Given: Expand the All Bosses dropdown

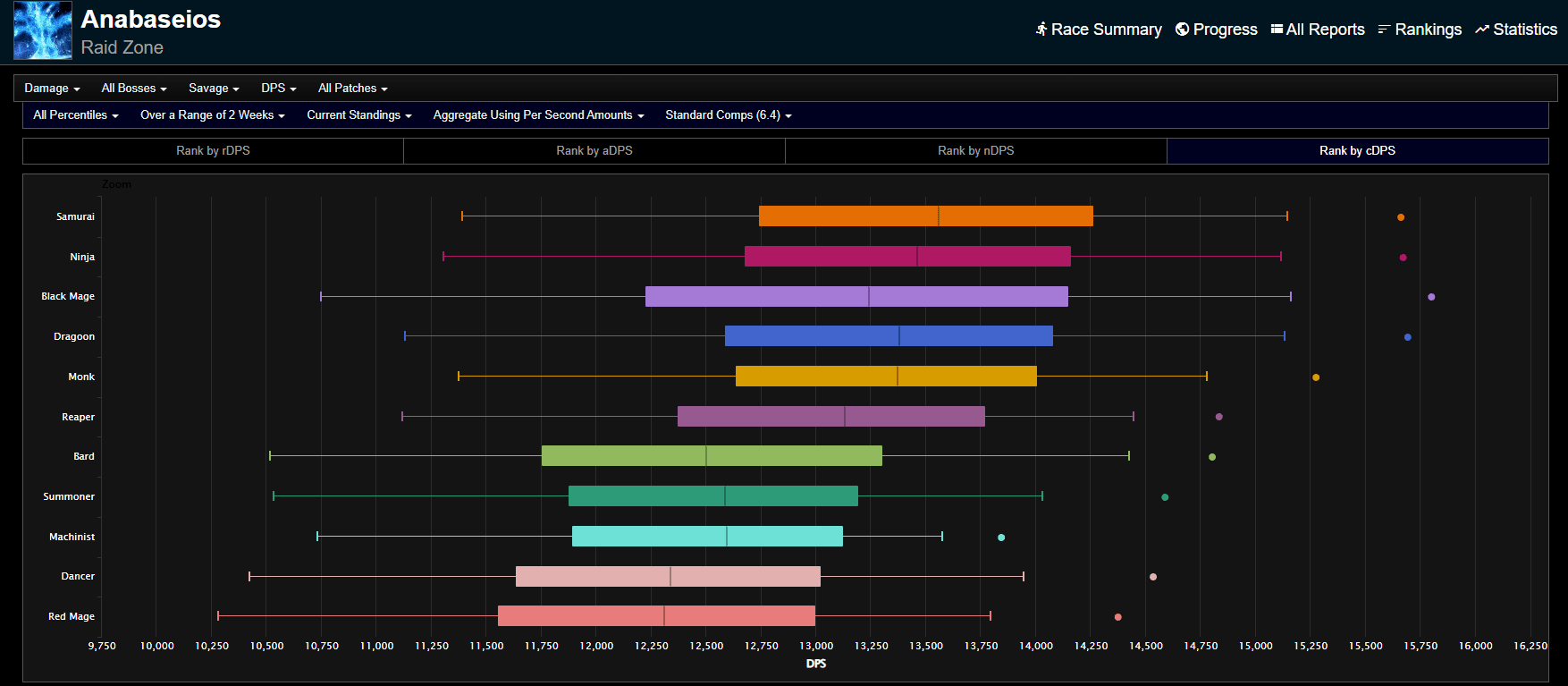Looking at the screenshot, I should tap(133, 89).
